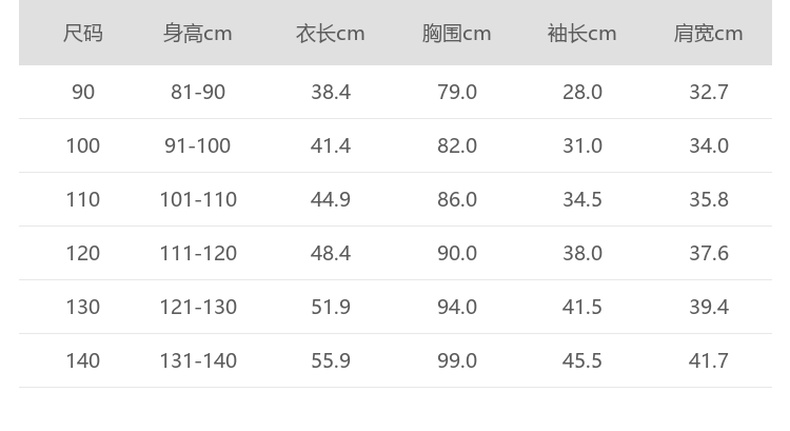Select size 130 row label

point(83,307)
